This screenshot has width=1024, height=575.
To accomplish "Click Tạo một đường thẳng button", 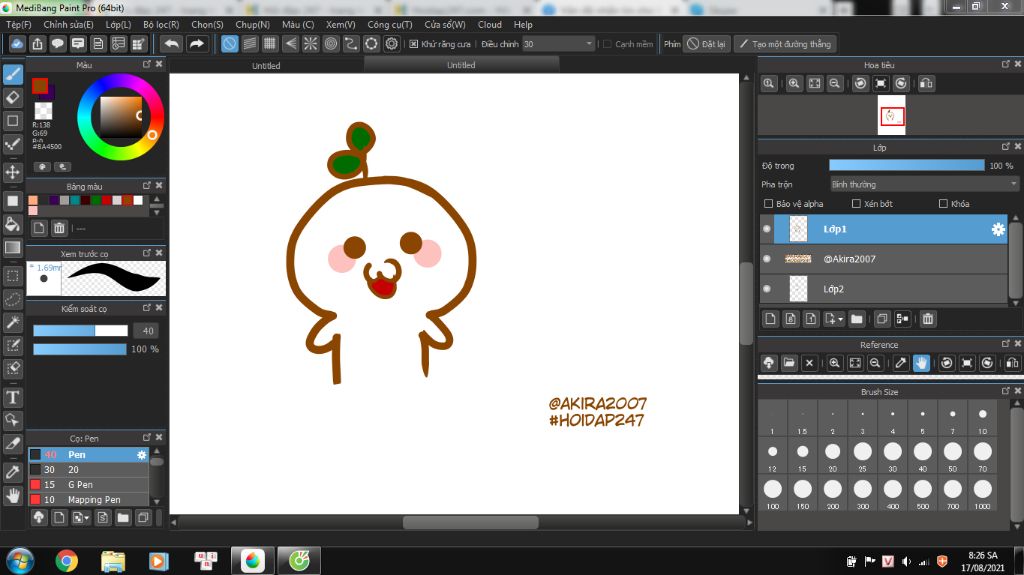I will [x=784, y=44].
